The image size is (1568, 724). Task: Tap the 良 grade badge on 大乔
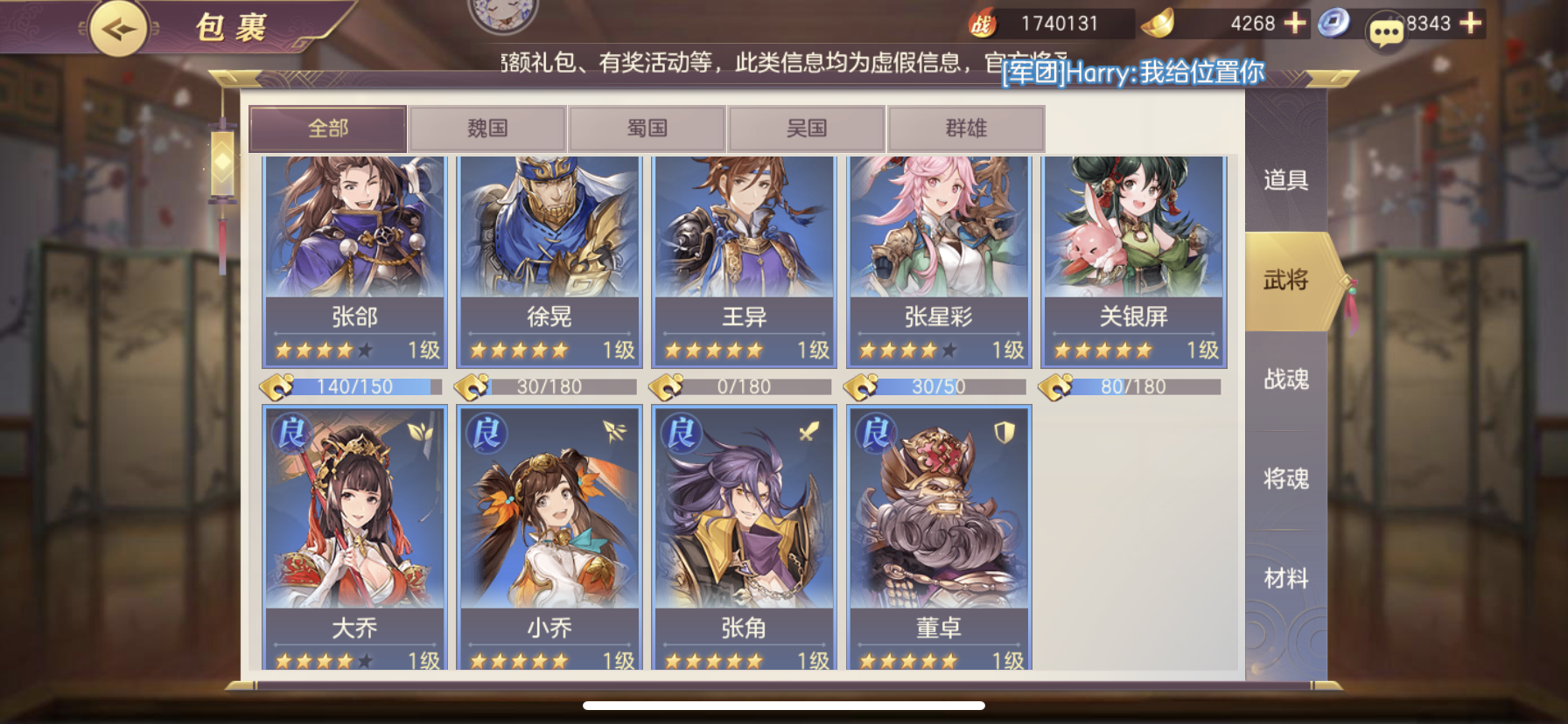[291, 432]
